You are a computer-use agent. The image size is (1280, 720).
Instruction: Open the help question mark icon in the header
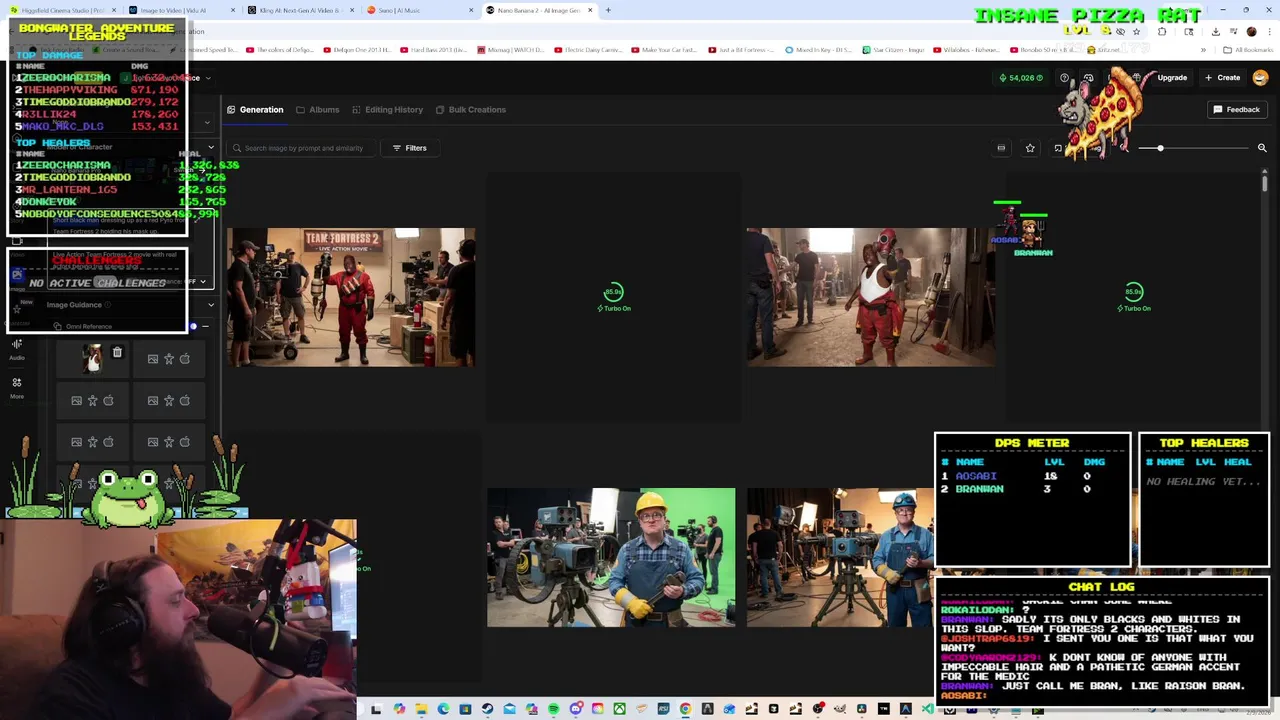(1065, 78)
